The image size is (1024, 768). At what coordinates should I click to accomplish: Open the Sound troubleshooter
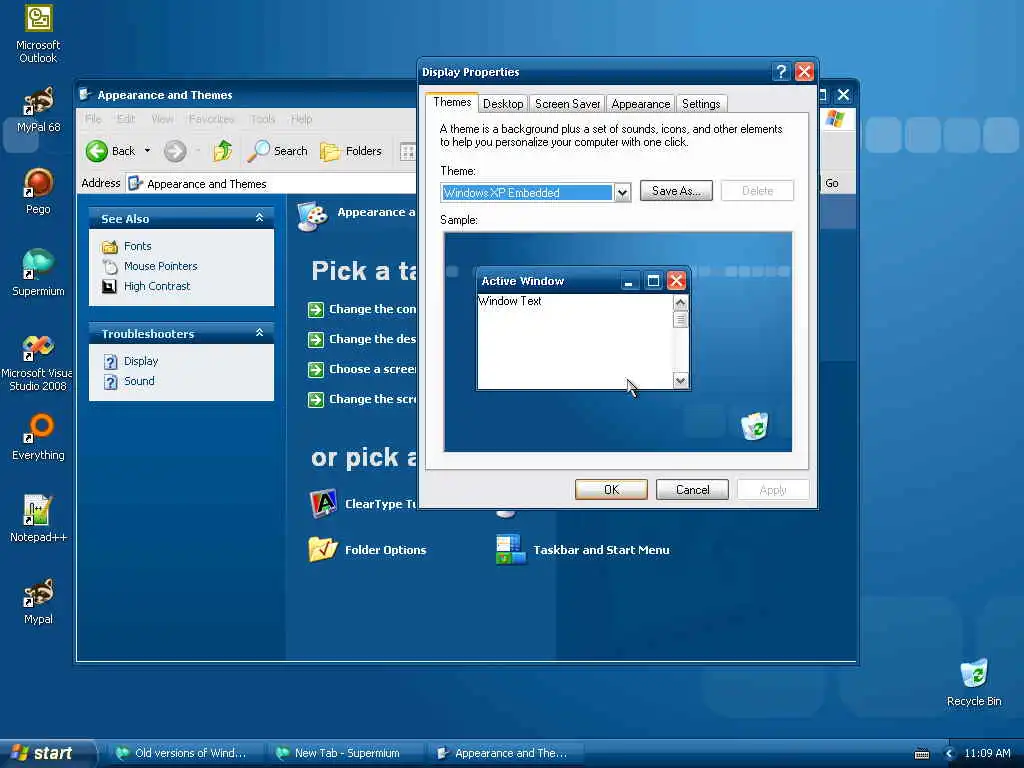tap(139, 381)
